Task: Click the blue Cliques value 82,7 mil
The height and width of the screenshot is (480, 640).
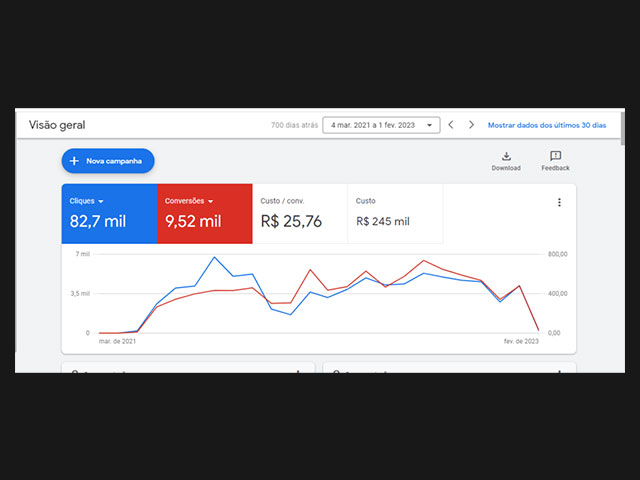Action: click(98, 222)
